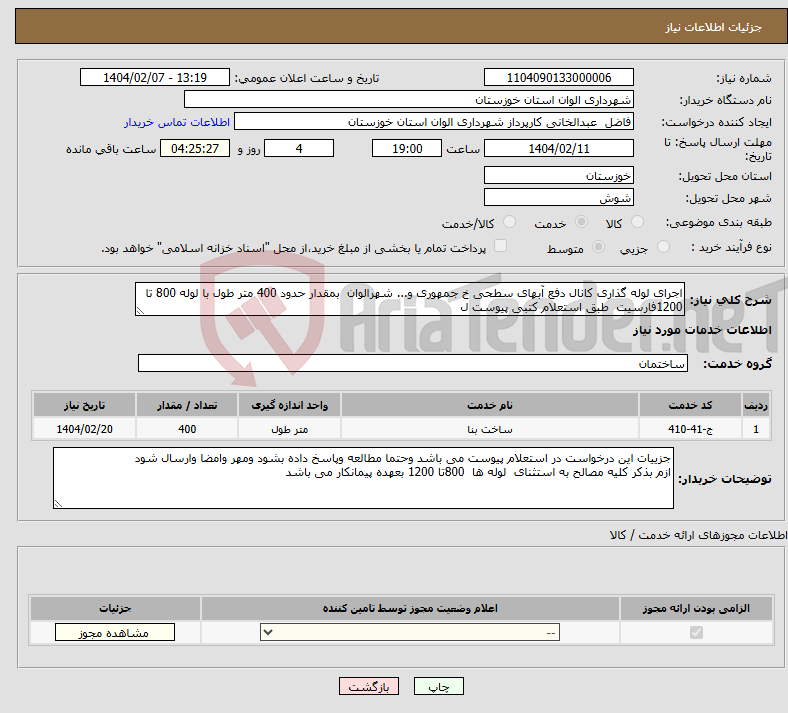The width and height of the screenshot is (788, 713).
Task: Click column header تعداد / مقدار
Action: [187, 405]
